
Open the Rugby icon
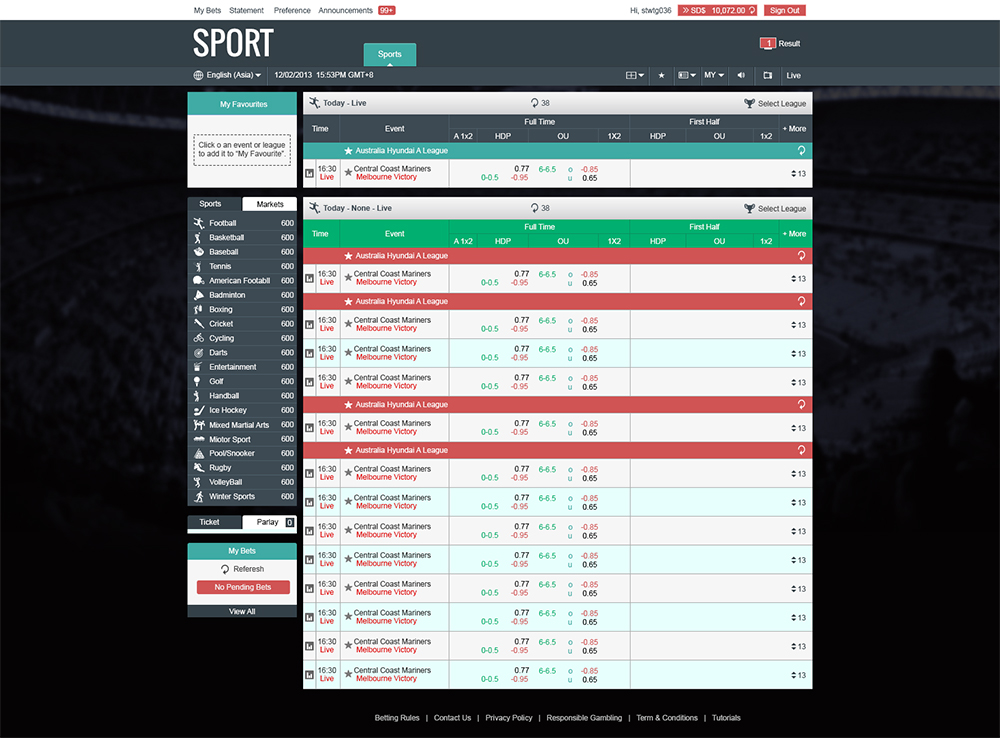[198, 468]
